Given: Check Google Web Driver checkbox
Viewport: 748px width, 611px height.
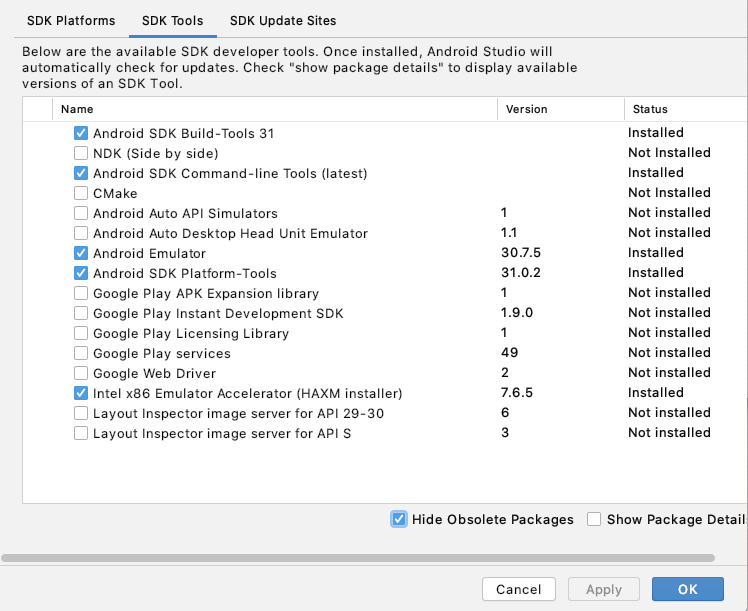Looking at the screenshot, I should click(81, 373).
